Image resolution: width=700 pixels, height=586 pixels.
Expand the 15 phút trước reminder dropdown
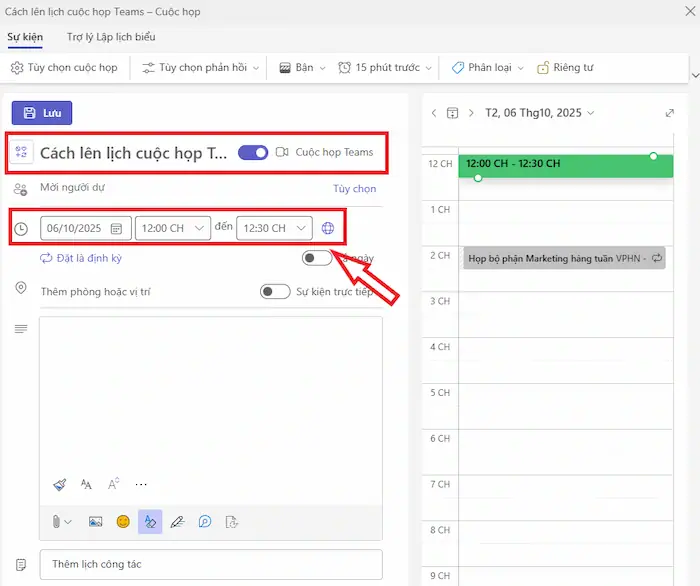[384, 68]
